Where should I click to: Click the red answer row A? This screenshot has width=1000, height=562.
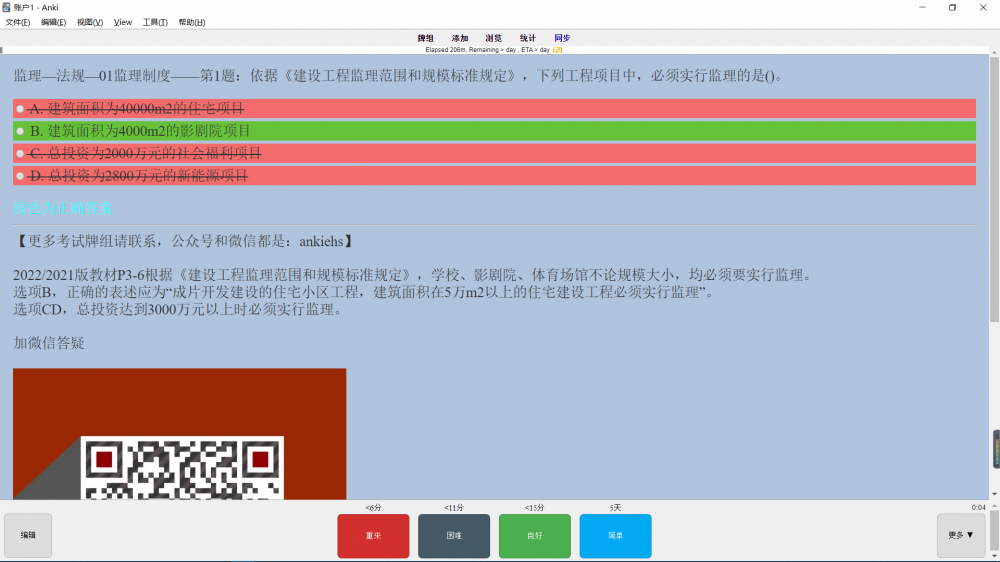[494, 108]
